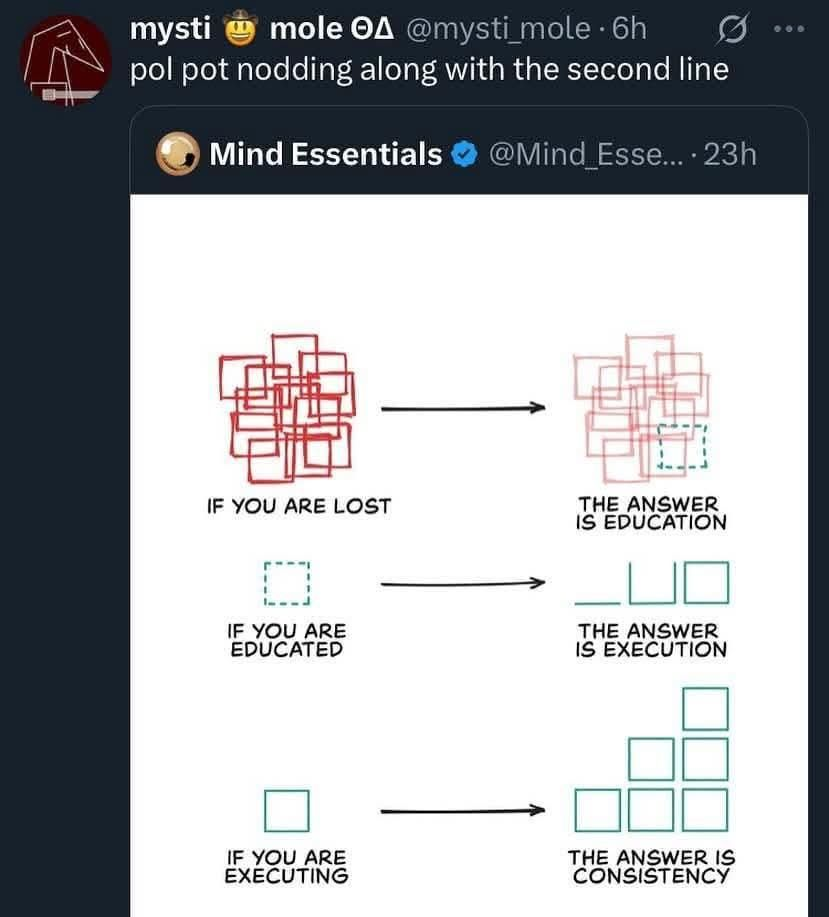Open the @mysti_mole handle

498,29
